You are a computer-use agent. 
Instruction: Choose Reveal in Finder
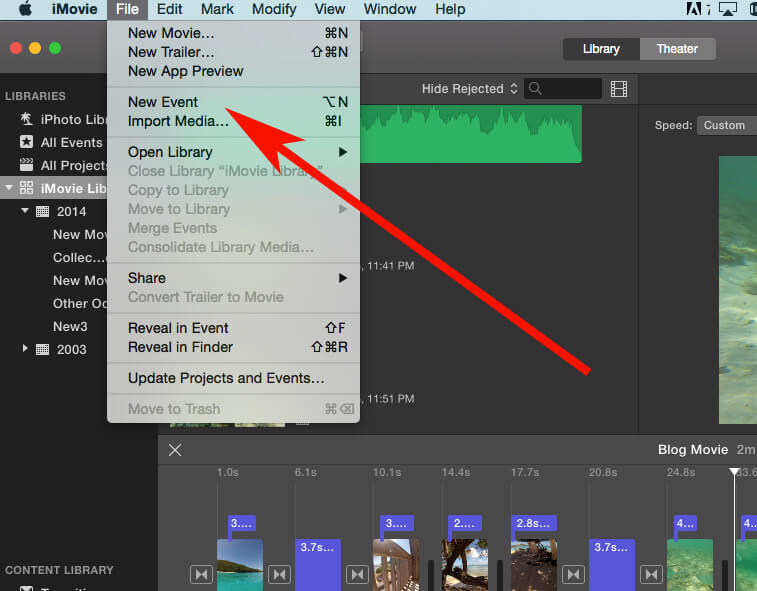tap(234, 347)
